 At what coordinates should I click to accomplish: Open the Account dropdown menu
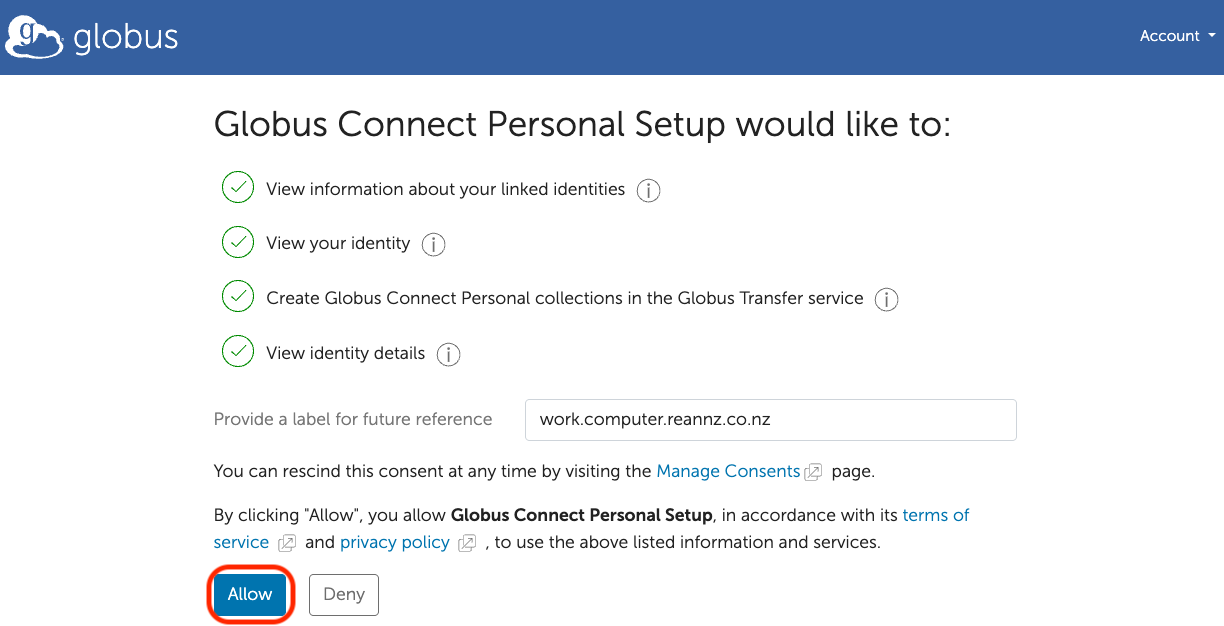[1177, 35]
